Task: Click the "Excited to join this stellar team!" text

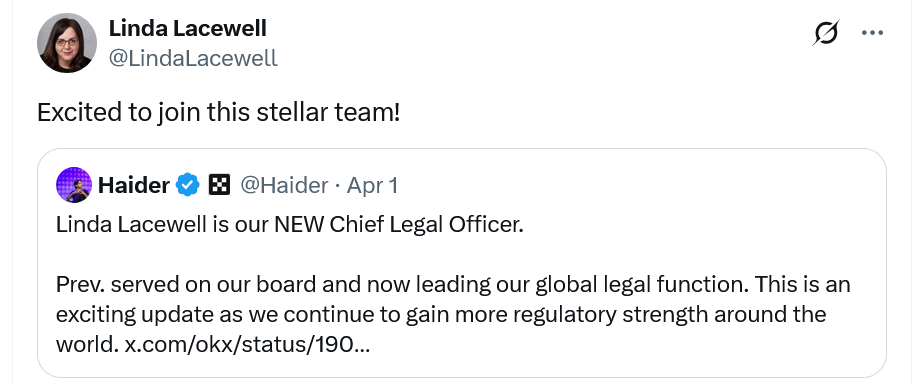Action: (x=219, y=112)
